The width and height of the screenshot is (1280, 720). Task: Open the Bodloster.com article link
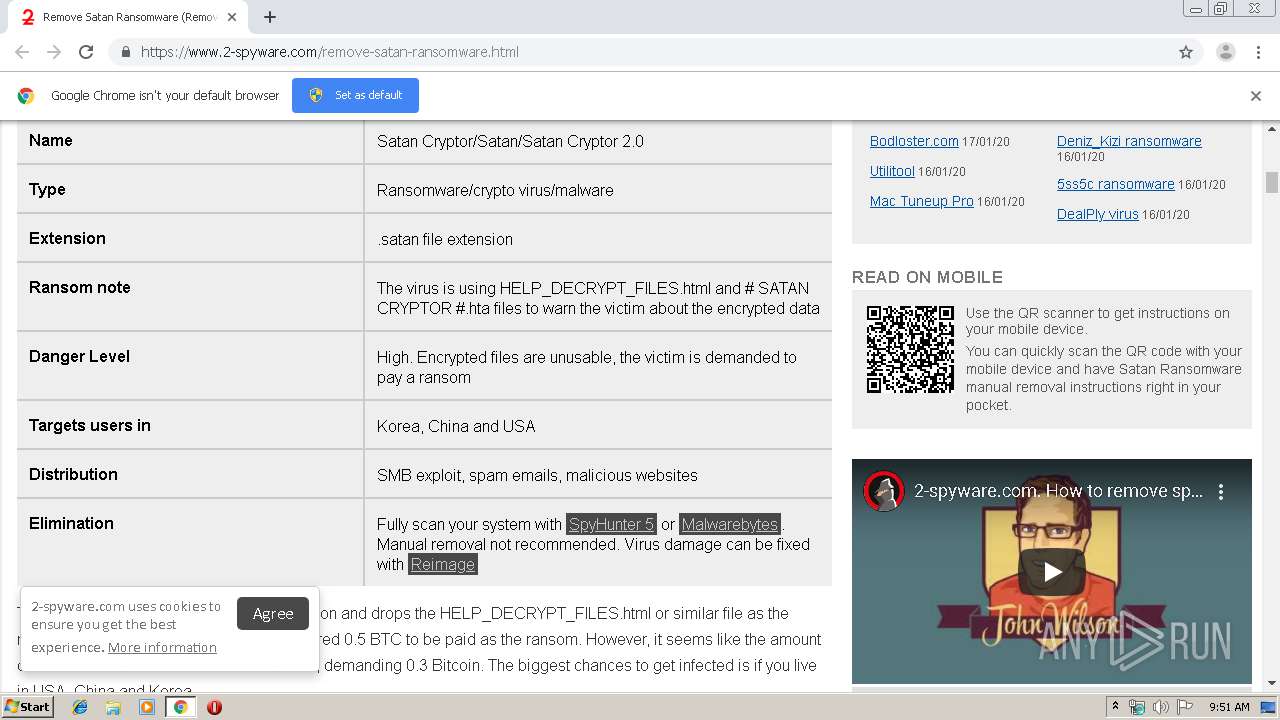pos(914,141)
